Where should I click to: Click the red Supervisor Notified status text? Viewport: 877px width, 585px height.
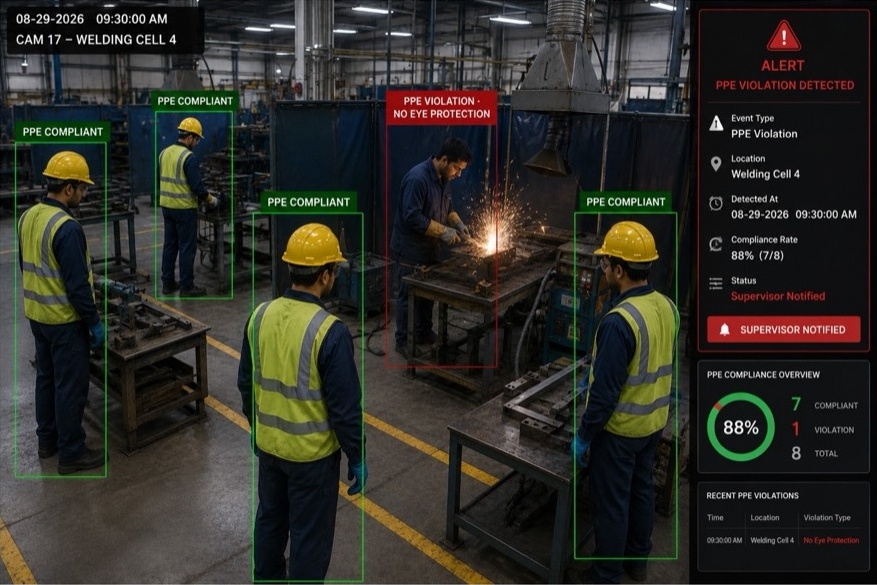pyautogui.click(x=778, y=296)
